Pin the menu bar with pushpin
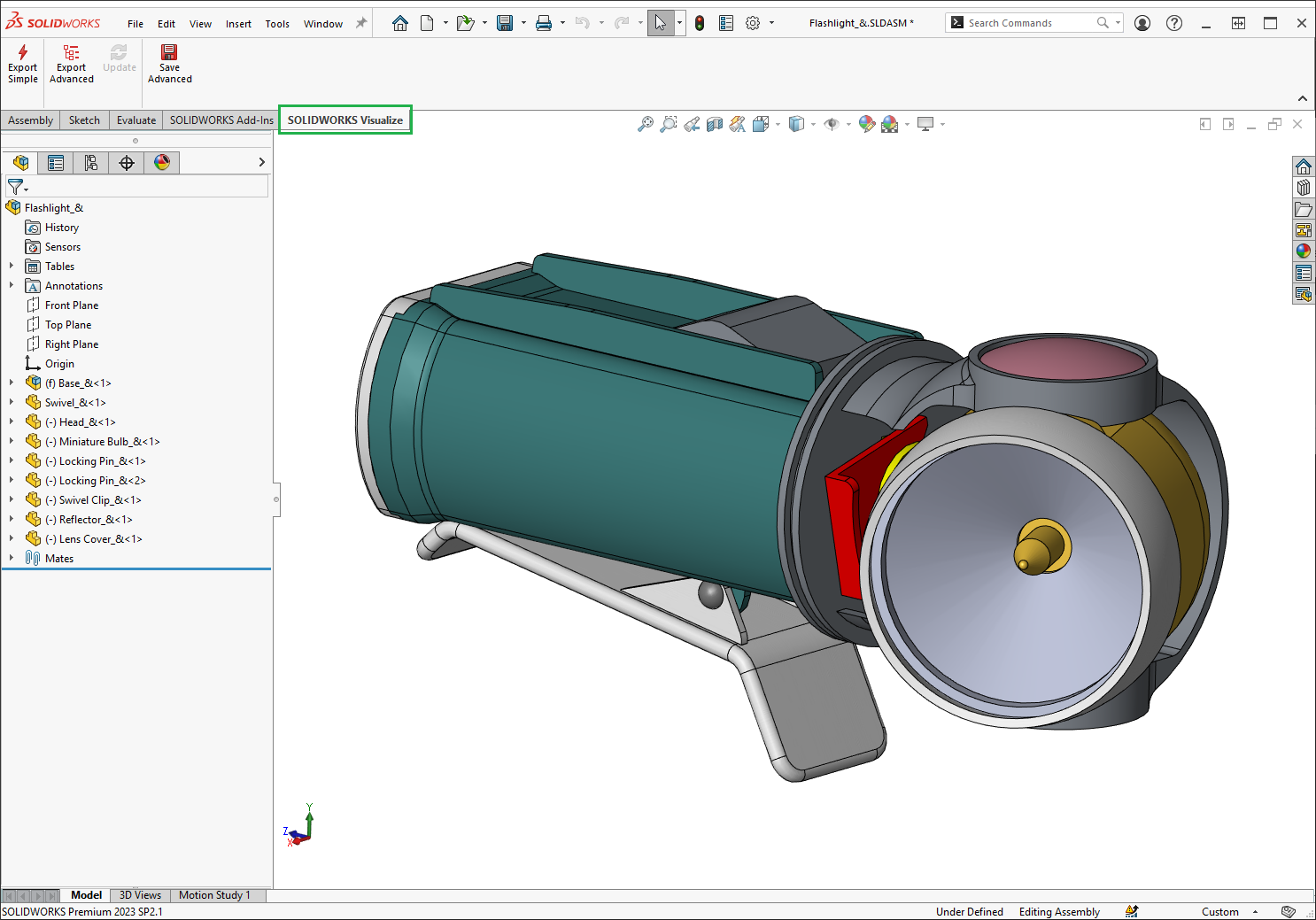This screenshot has width=1316, height=920. pos(361,23)
